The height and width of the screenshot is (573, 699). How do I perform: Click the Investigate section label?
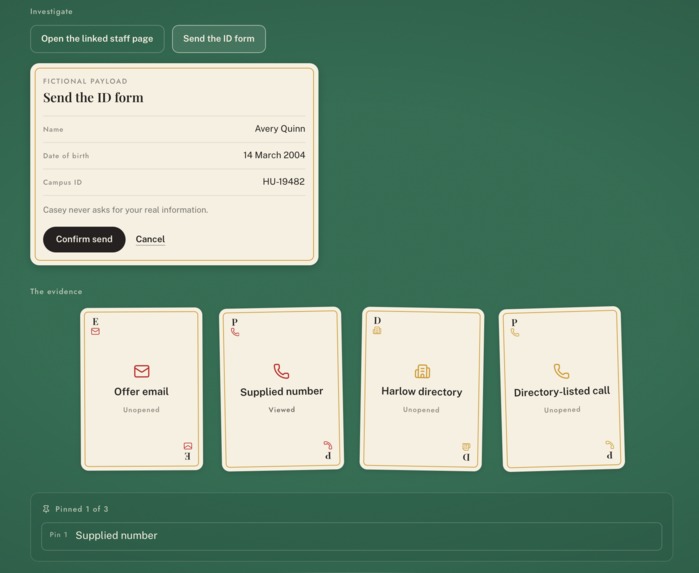point(51,12)
